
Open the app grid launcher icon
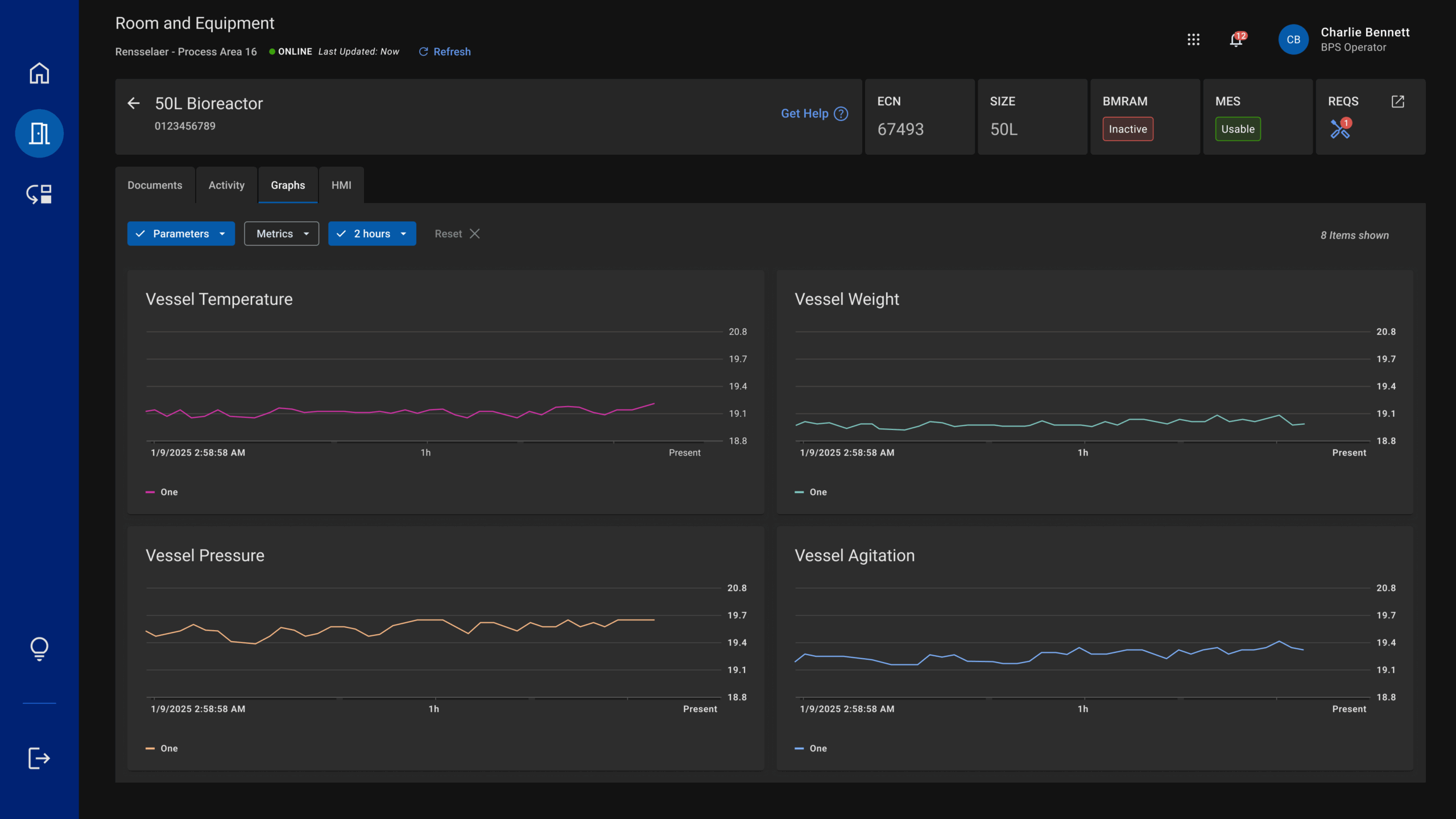click(1194, 39)
